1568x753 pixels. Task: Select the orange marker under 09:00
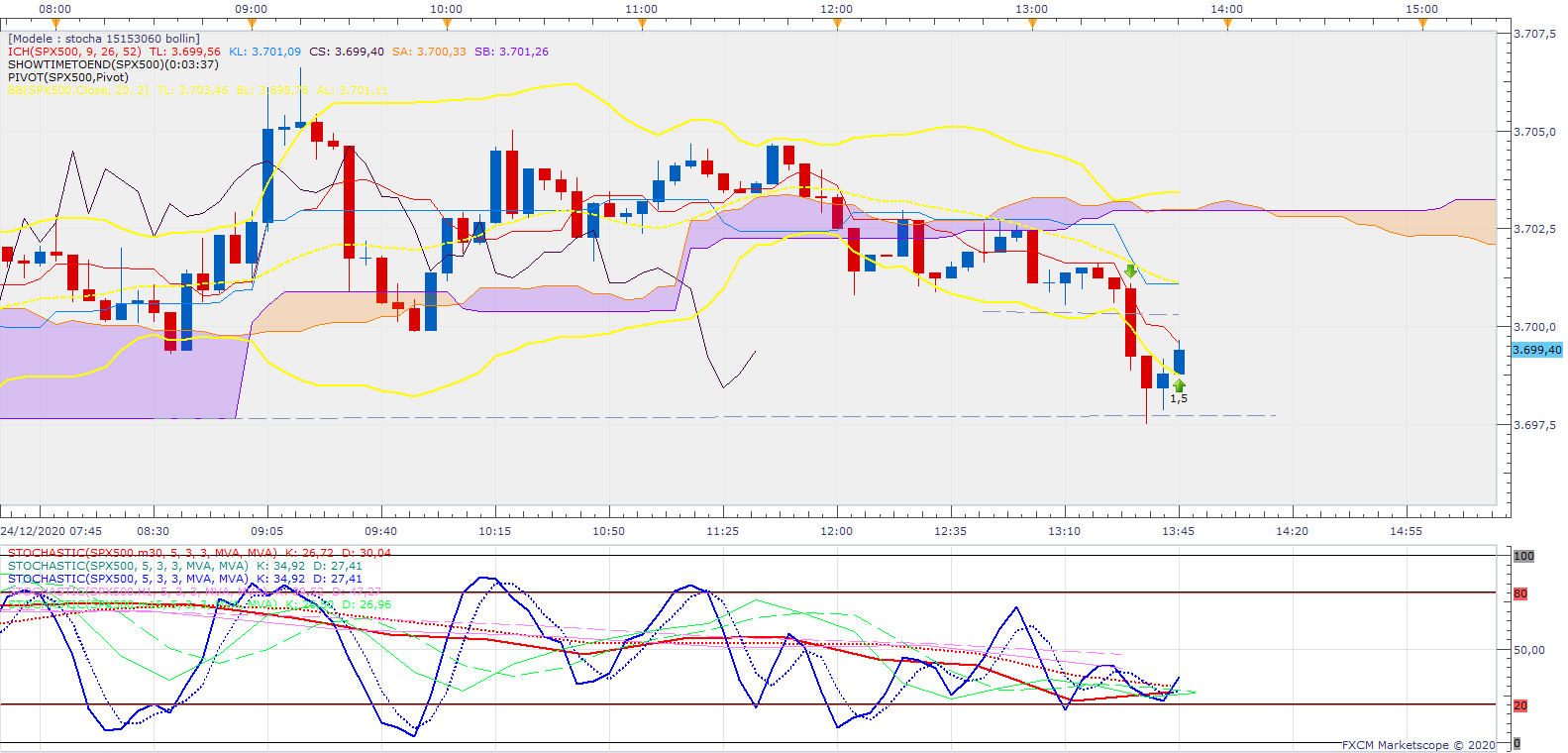pos(251,25)
